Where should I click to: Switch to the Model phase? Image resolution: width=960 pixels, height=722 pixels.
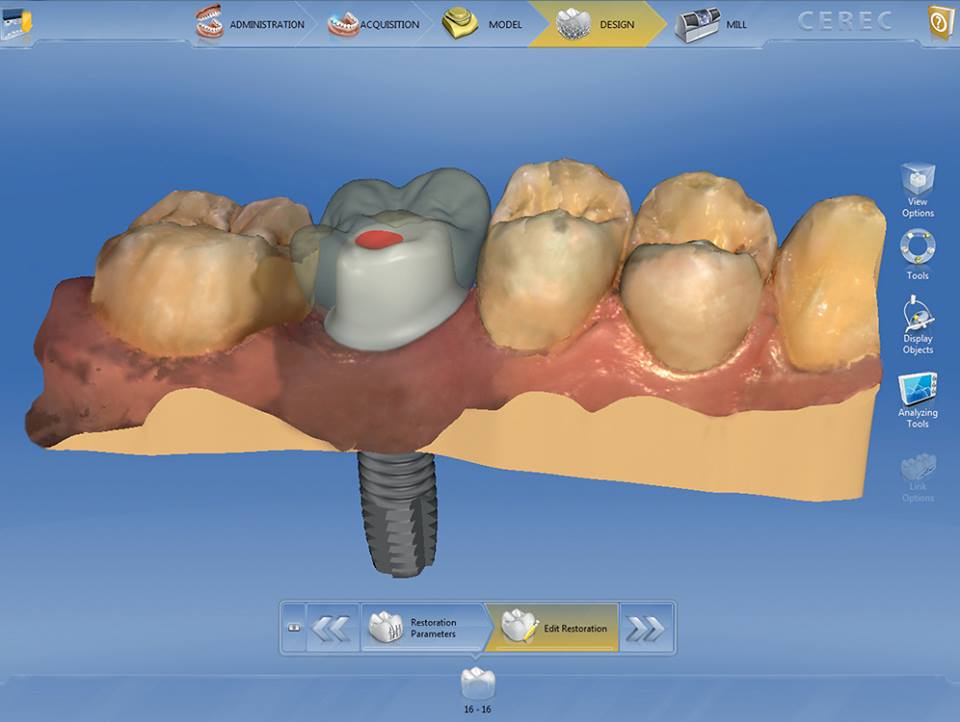click(x=482, y=24)
